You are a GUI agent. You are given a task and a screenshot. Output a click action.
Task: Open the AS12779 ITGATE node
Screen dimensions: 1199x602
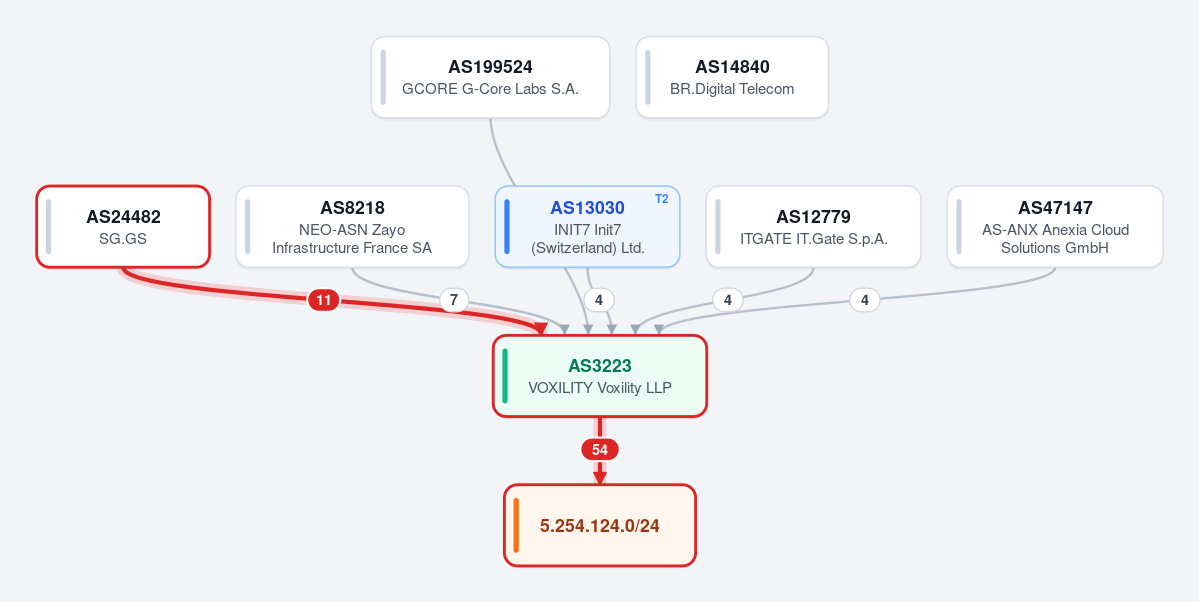pos(813,226)
